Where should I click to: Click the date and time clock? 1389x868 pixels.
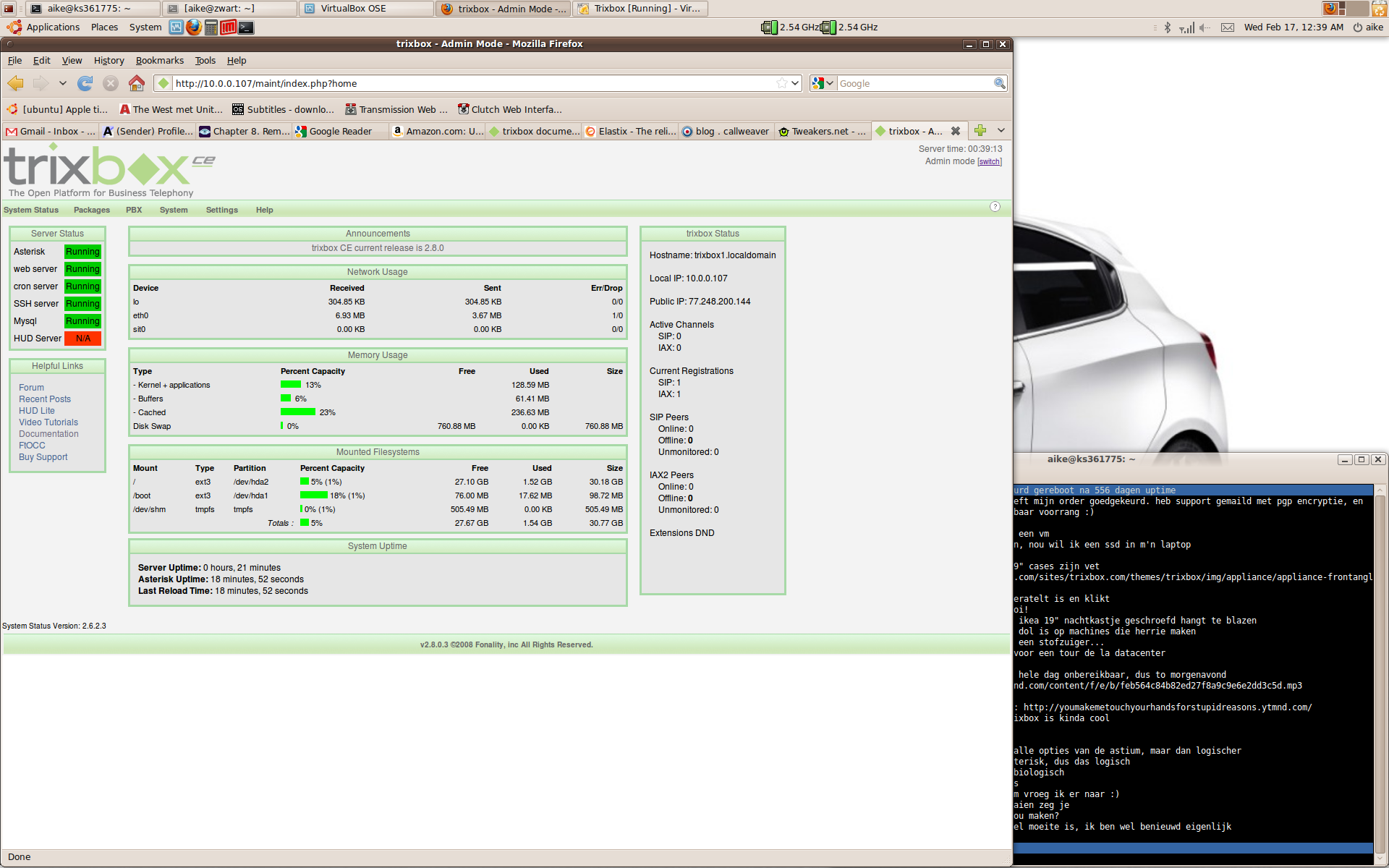tap(1294, 27)
